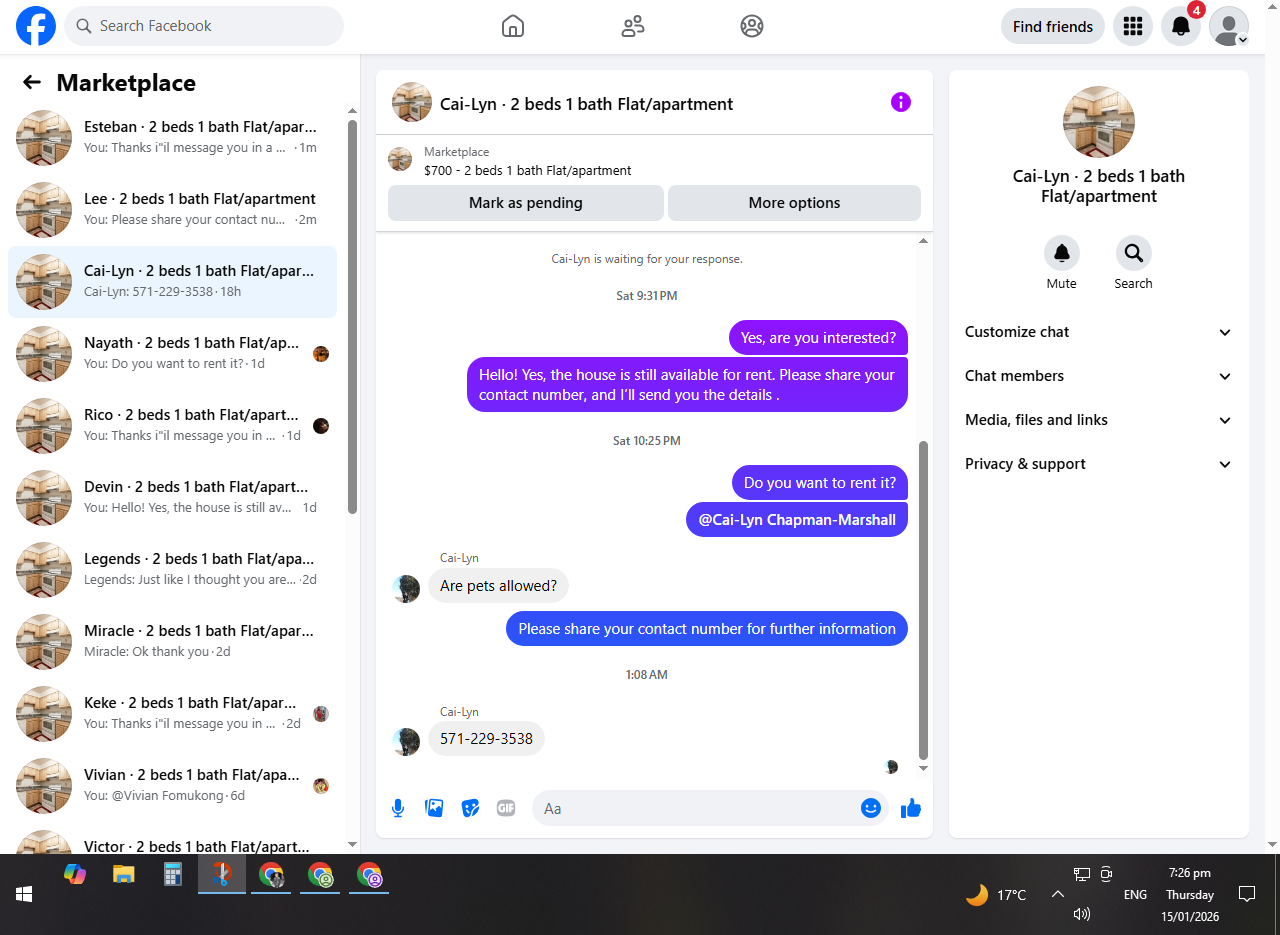The height and width of the screenshot is (935, 1280).
Task: Open the notifications bell with 4 badge
Action: pos(1181,26)
